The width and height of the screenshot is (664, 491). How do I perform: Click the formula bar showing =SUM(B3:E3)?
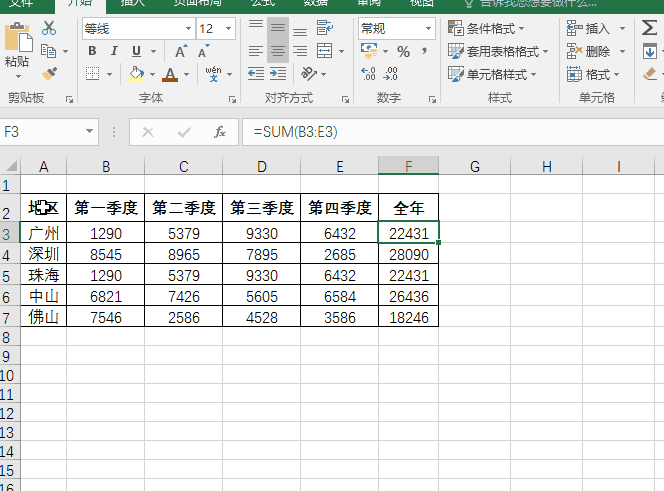pos(453,132)
